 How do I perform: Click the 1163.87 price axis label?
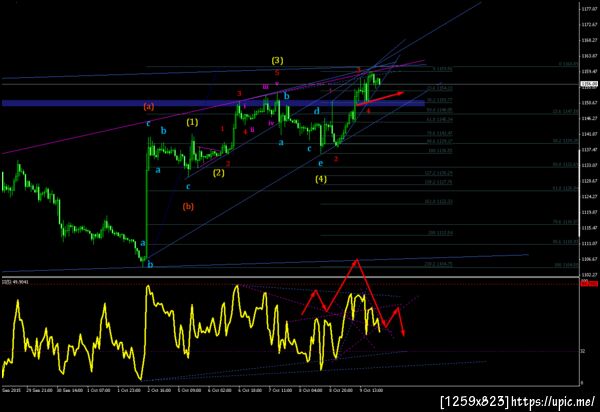tap(589, 56)
